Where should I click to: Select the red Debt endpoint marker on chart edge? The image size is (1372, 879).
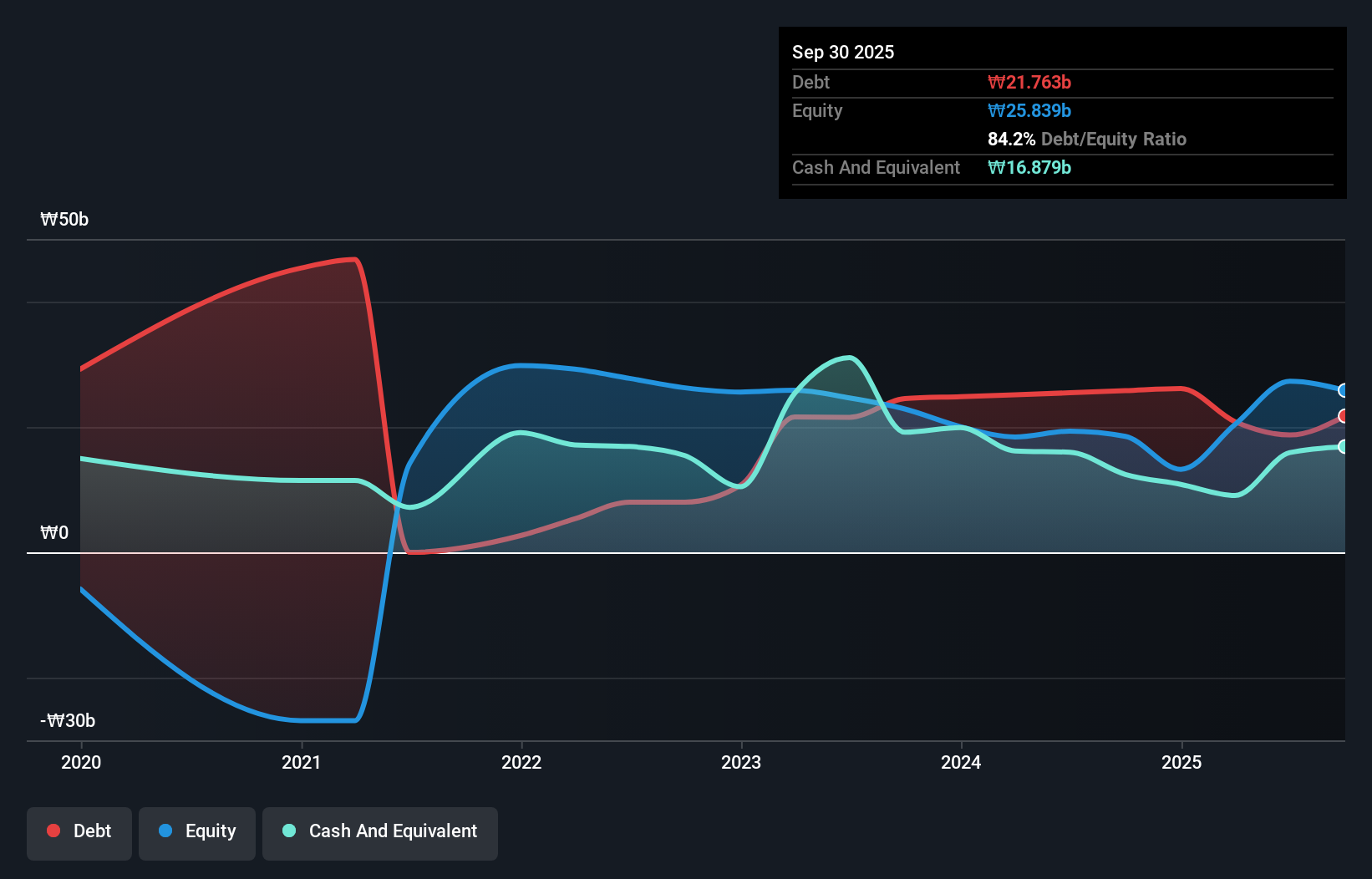1342,416
